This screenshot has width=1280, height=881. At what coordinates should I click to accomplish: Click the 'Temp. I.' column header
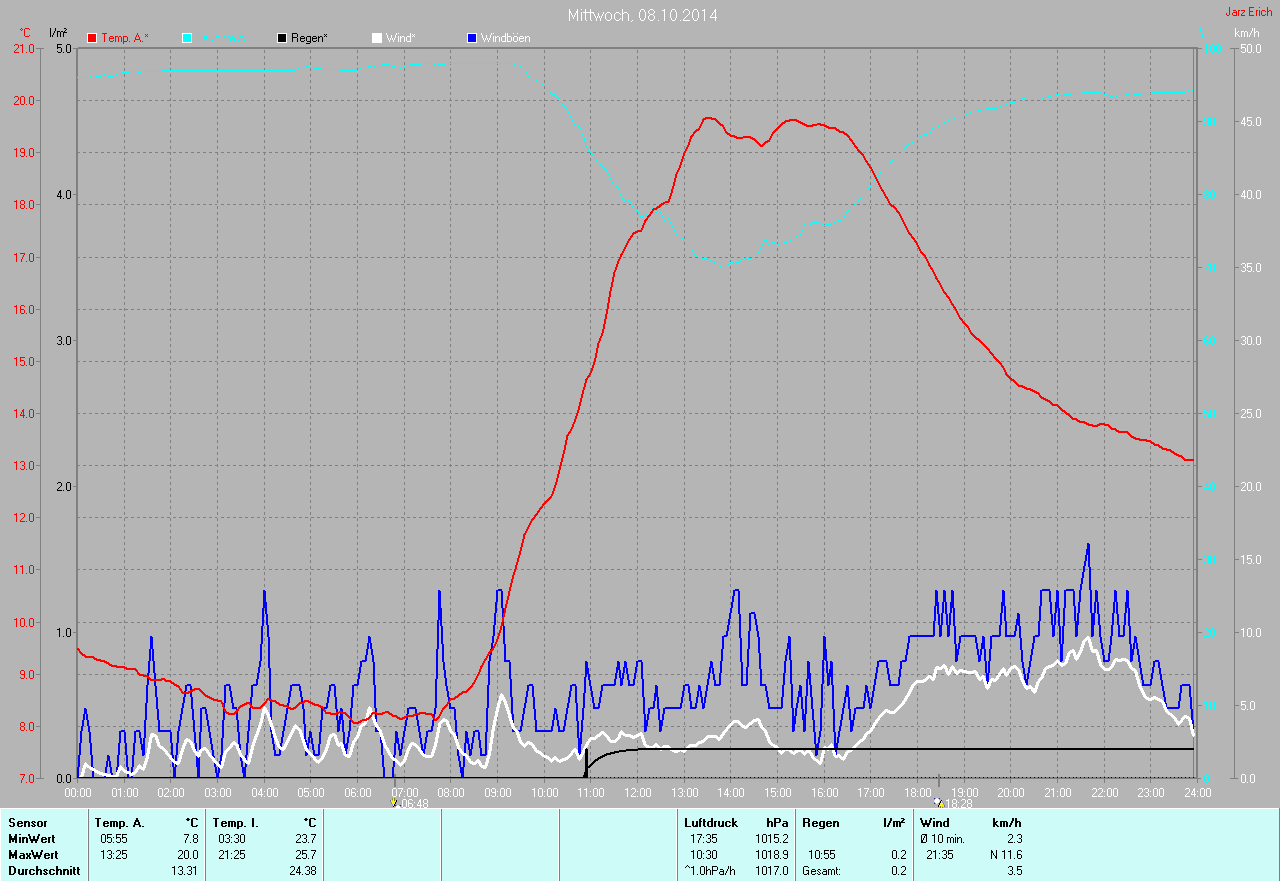[236, 823]
